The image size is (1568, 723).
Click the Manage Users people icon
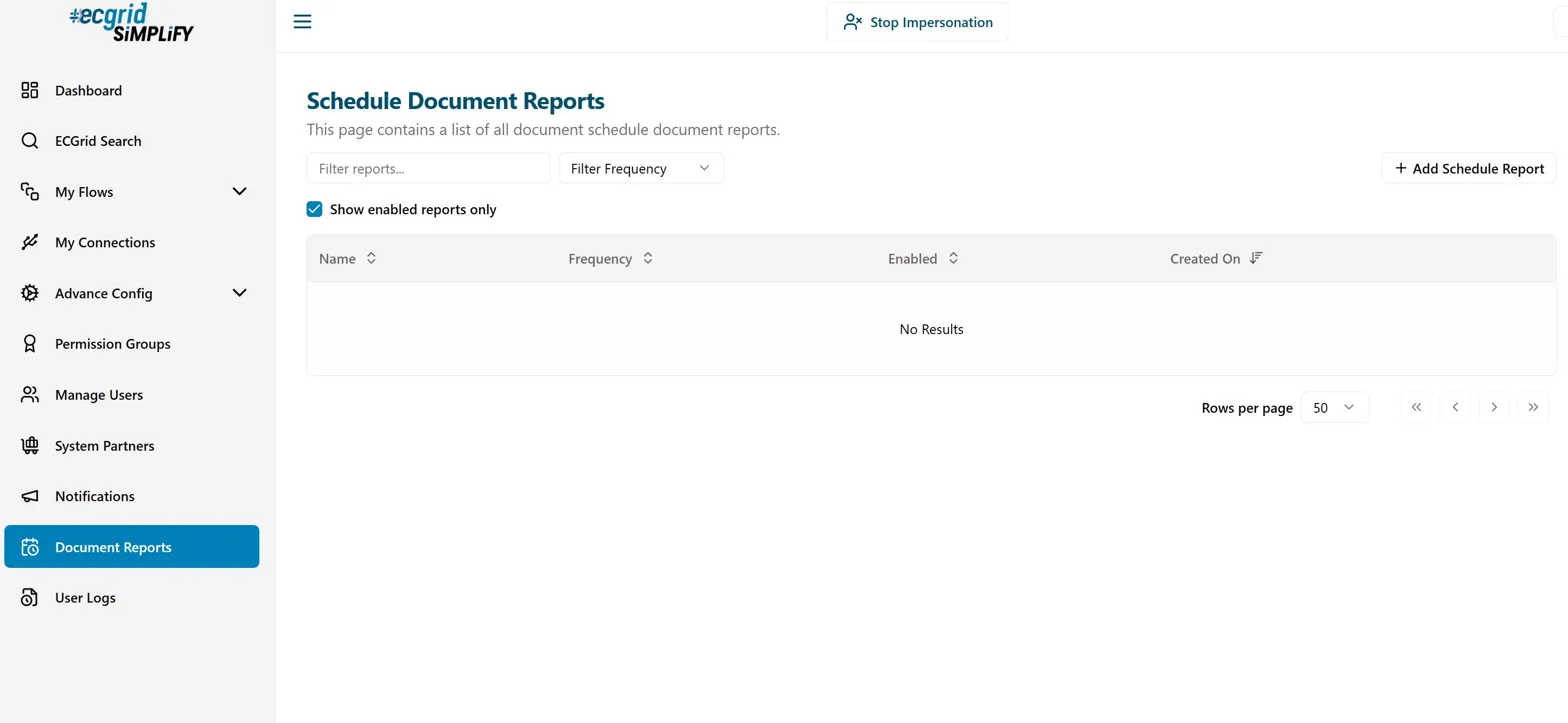[x=30, y=394]
